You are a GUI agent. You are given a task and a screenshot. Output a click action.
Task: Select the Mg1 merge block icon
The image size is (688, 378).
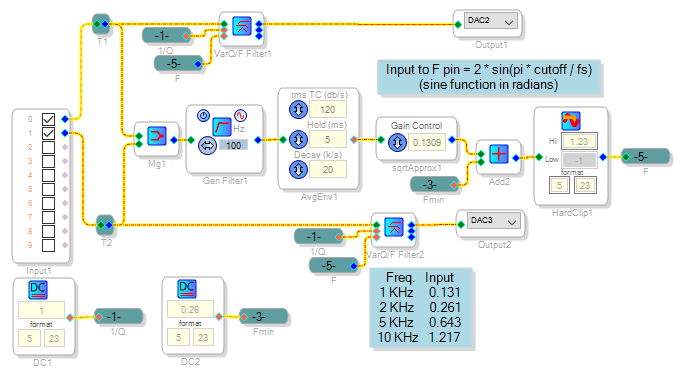[x=157, y=136]
